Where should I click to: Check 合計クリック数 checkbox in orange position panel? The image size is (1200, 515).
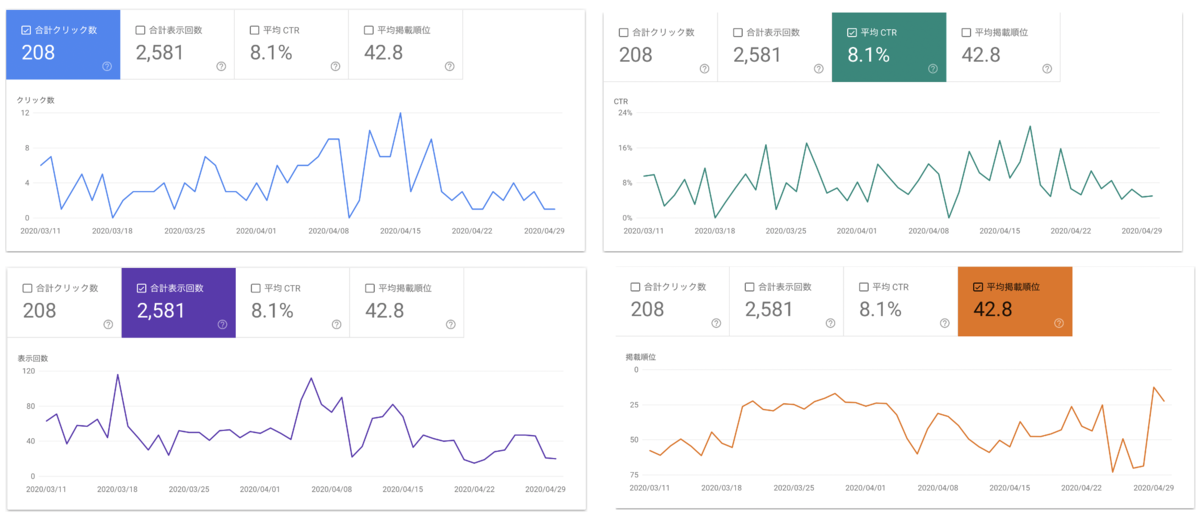[x=635, y=286]
